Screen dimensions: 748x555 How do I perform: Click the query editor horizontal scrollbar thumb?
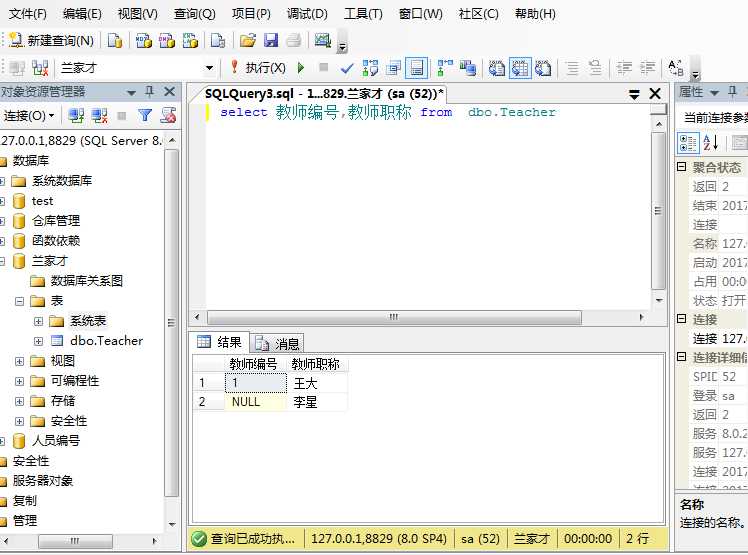pos(395,317)
